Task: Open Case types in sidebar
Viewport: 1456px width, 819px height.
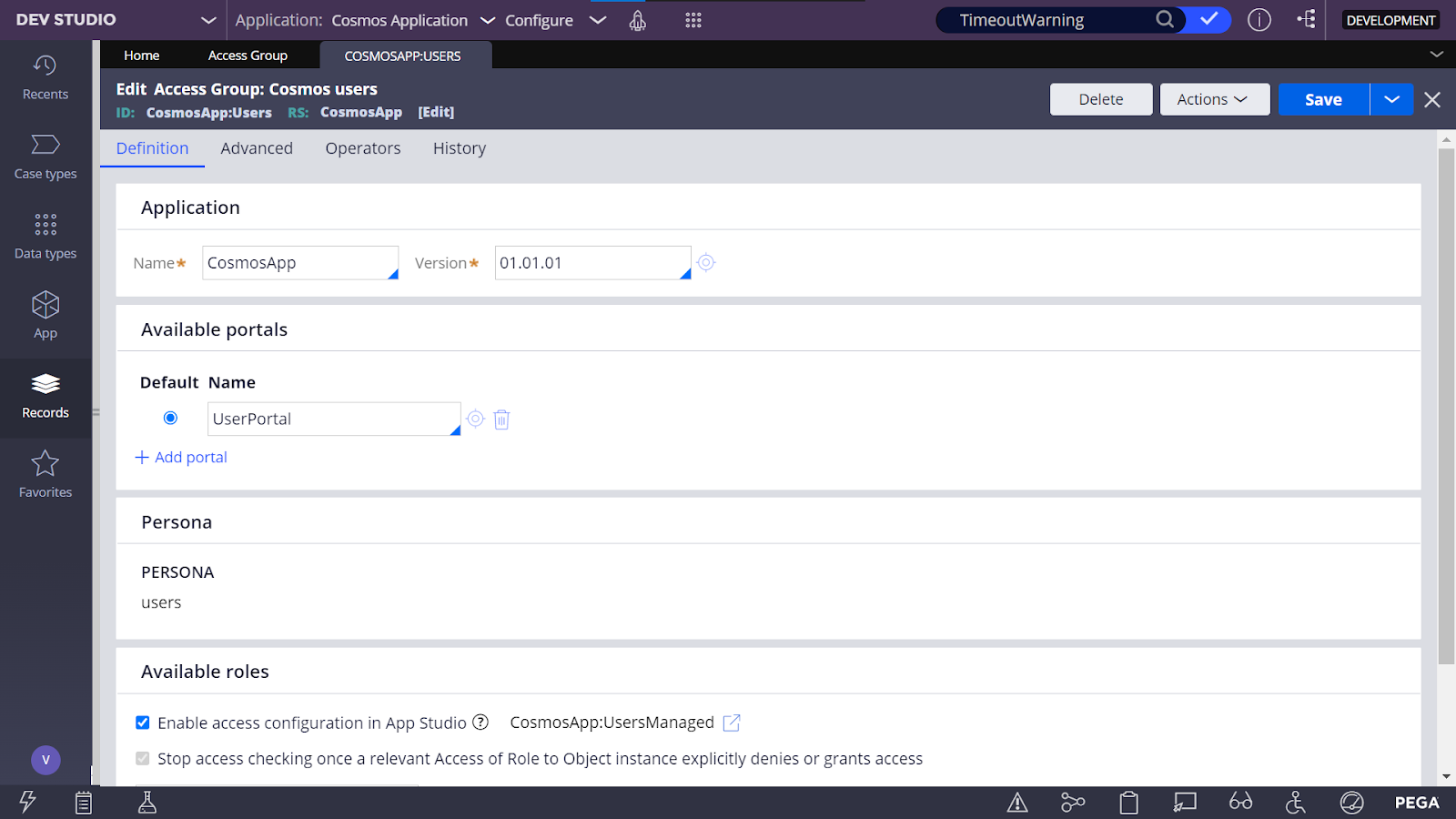Action: 45,157
